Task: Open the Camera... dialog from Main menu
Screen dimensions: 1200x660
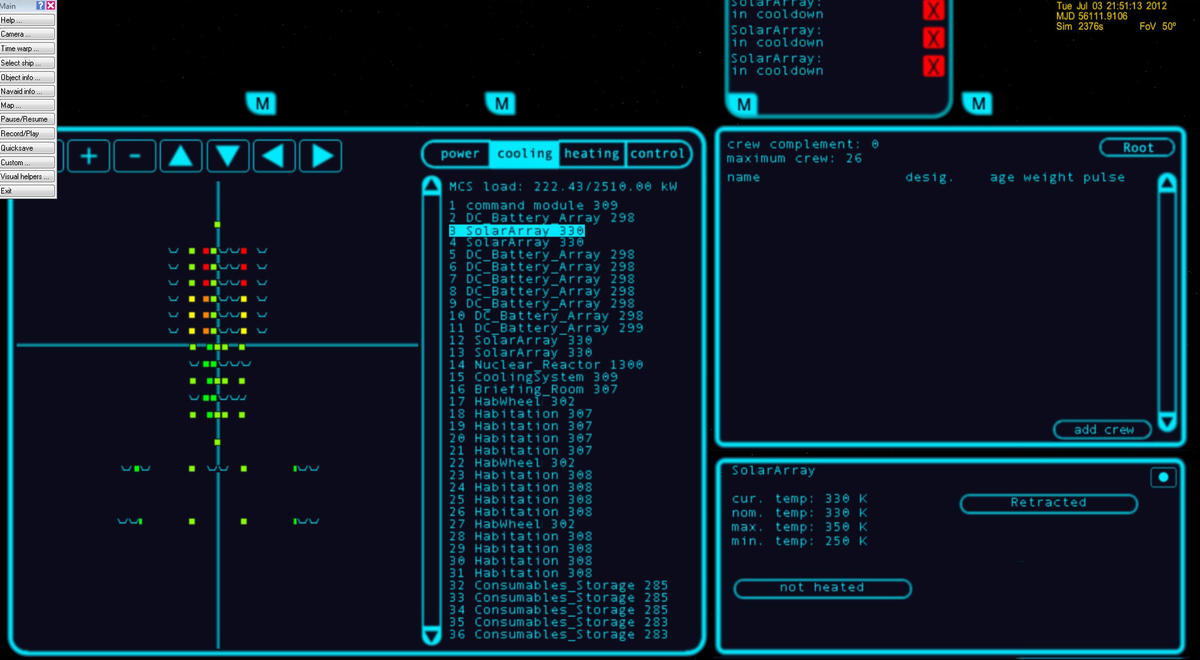Action: coord(28,34)
